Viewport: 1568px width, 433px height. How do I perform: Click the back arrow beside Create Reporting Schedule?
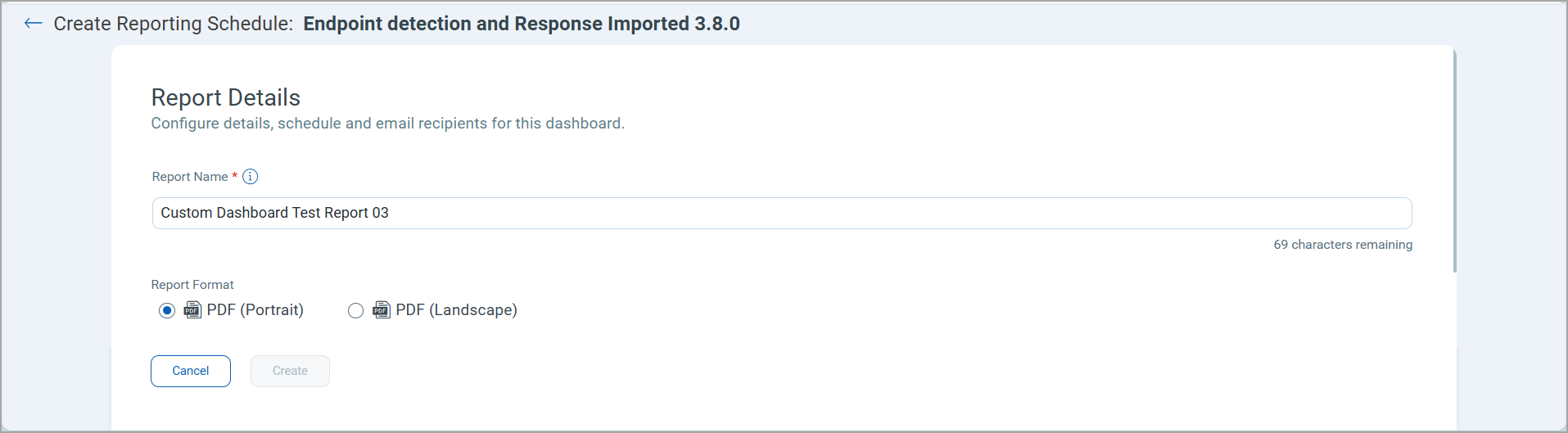[x=33, y=24]
